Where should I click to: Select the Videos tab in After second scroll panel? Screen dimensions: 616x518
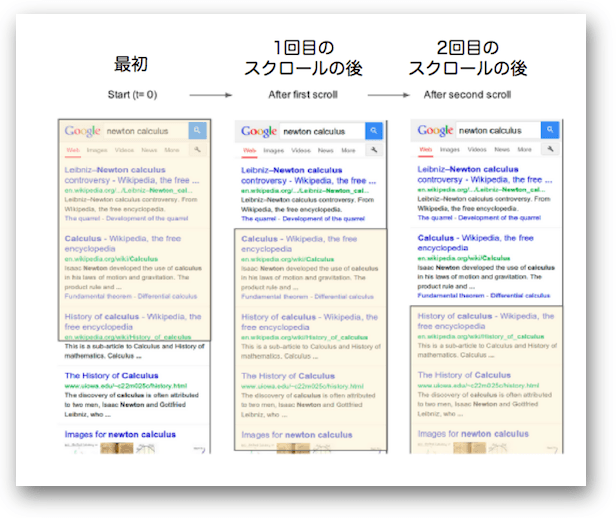[x=477, y=150]
